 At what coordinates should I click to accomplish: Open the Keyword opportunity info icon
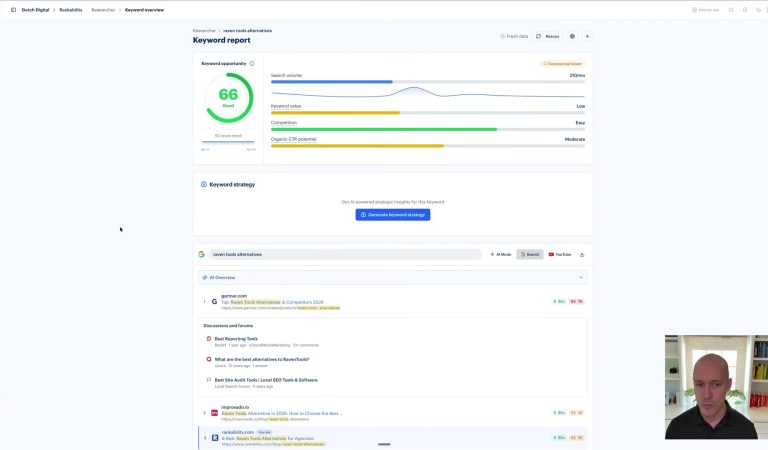(x=252, y=64)
